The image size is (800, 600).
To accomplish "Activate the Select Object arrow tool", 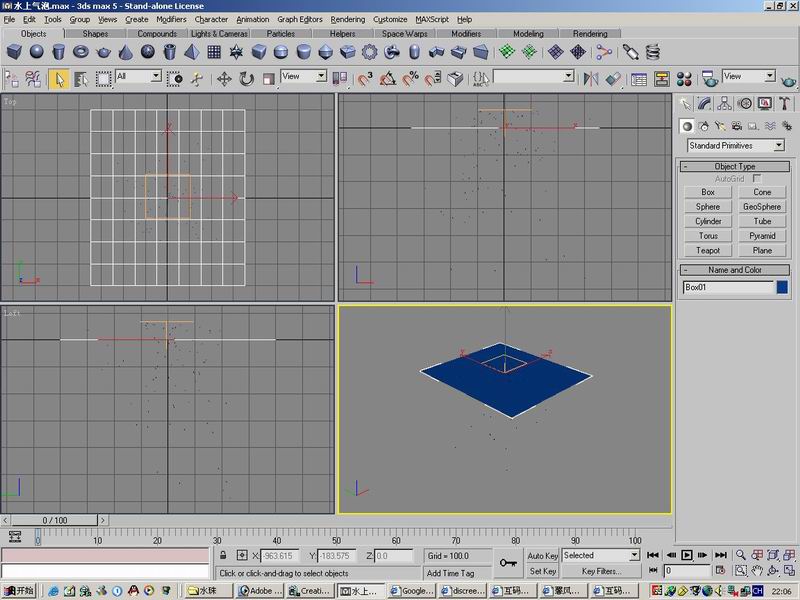I will coord(59,79).
